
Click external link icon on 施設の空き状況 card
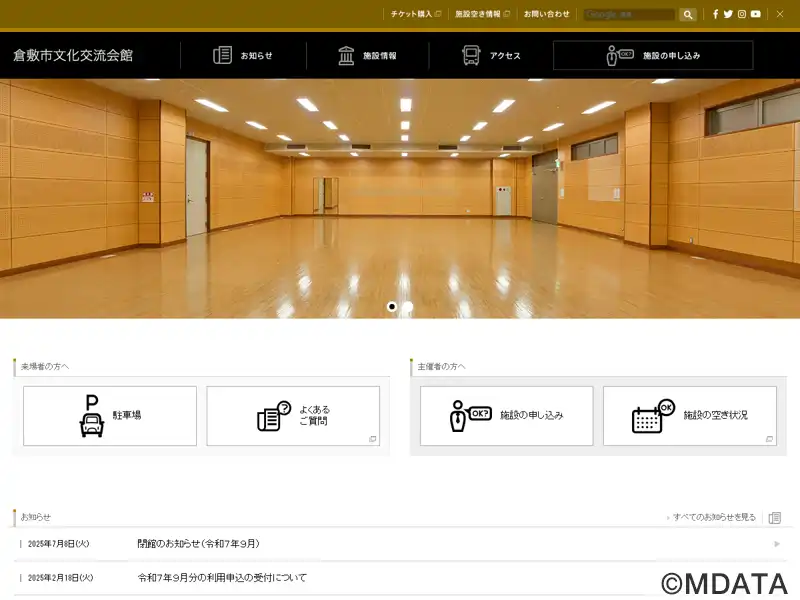click(x=769, y=439)
